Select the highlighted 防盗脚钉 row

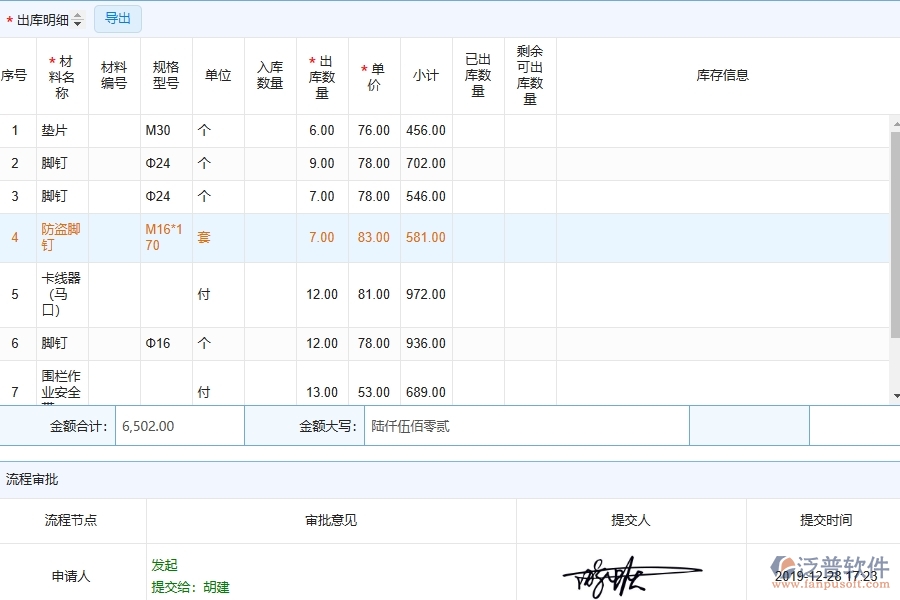pyautogui.click(x=60, y=237)
